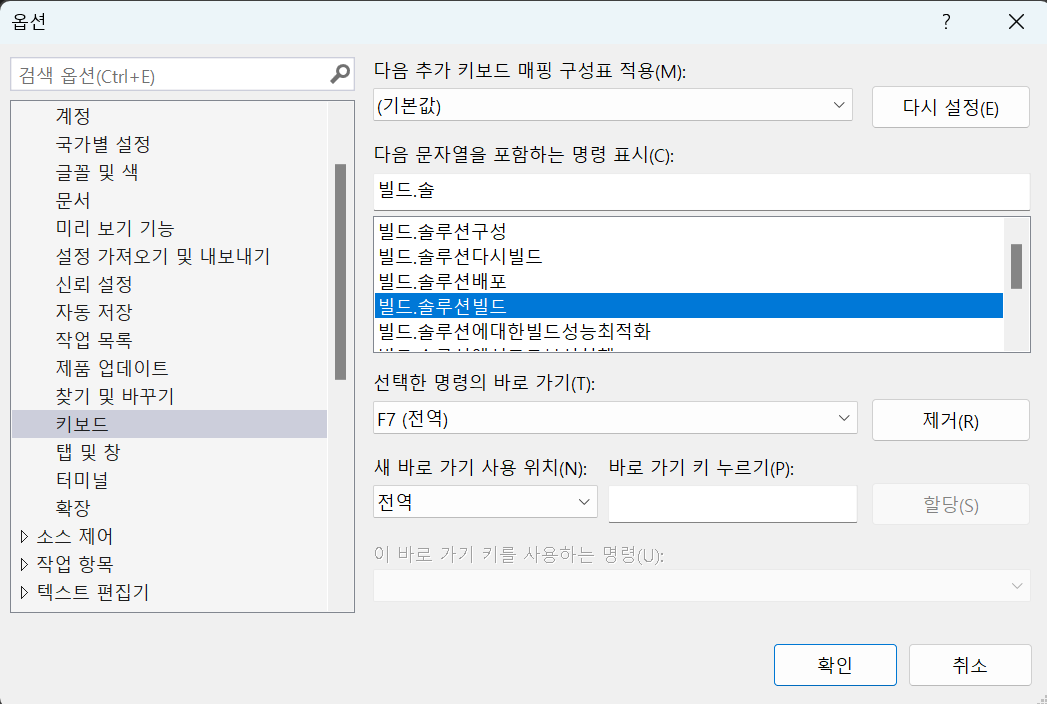The height and width of the screenshot is (704, 1047).
Task: Click the 제거 button
Action: pos(950,421)
